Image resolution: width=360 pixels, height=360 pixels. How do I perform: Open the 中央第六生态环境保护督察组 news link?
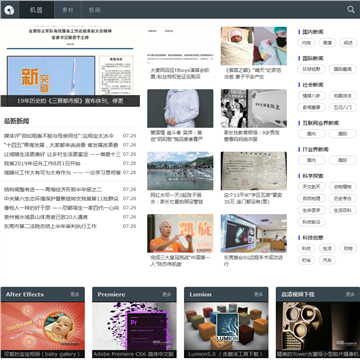[x=61, y=198]
